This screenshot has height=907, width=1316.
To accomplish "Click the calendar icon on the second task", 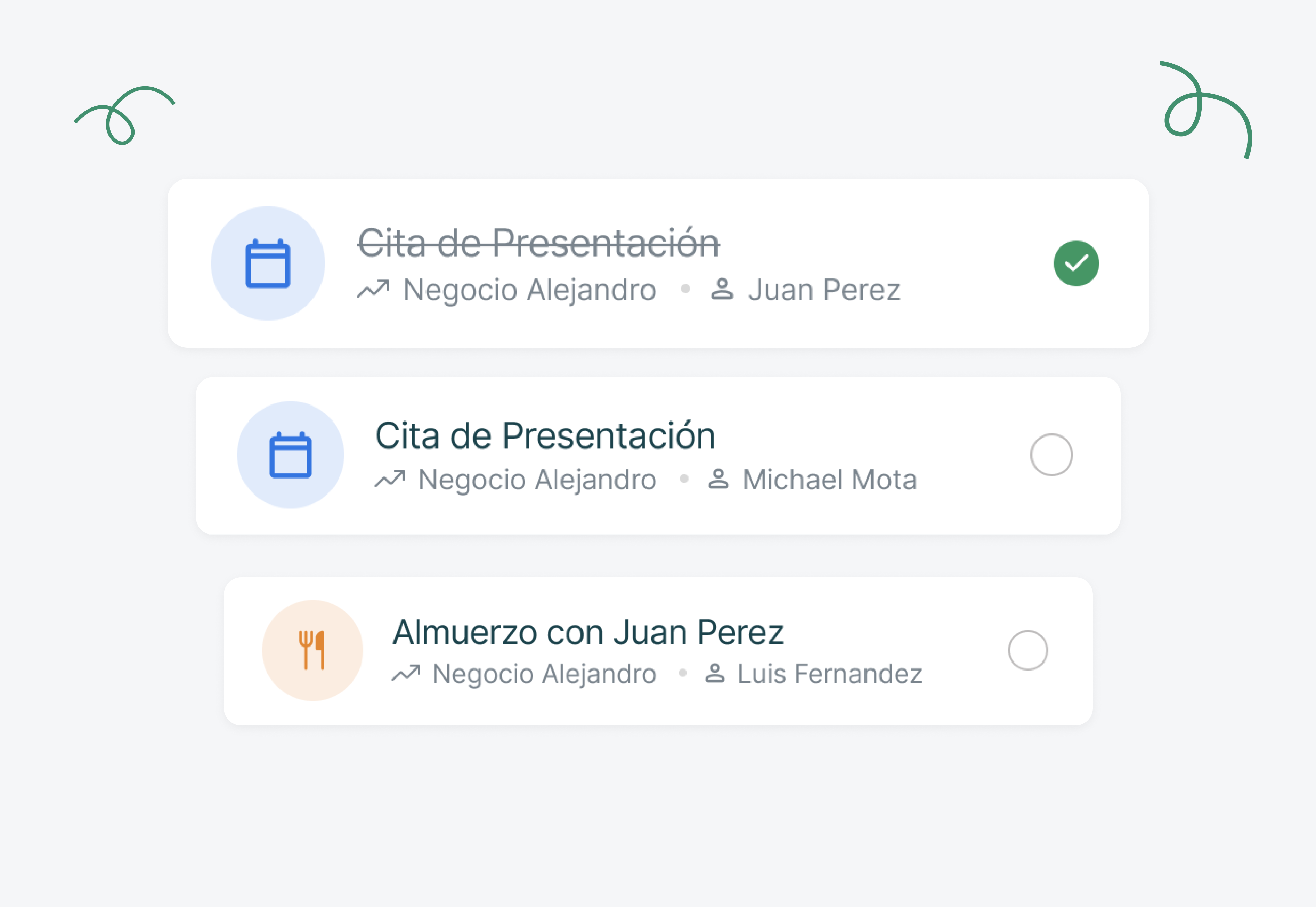I will pyautogui.click(x=290, y=455).
